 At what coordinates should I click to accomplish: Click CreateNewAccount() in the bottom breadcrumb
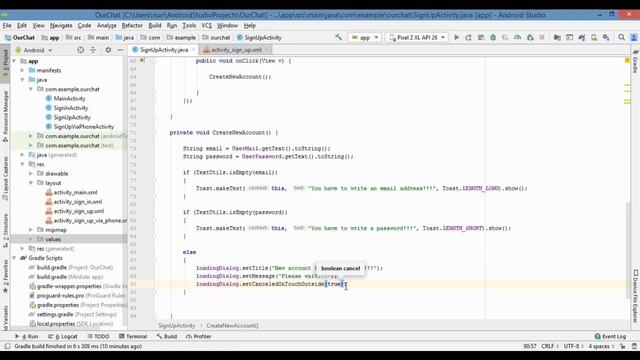click(232, 326)
